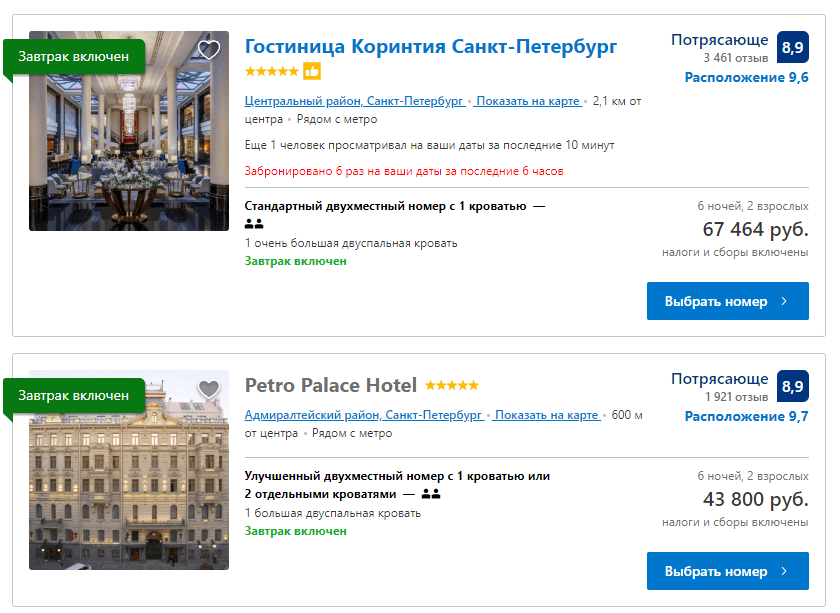
Task: Click the 8,9 score badge for Petro Palace
Action: point(792,386)
